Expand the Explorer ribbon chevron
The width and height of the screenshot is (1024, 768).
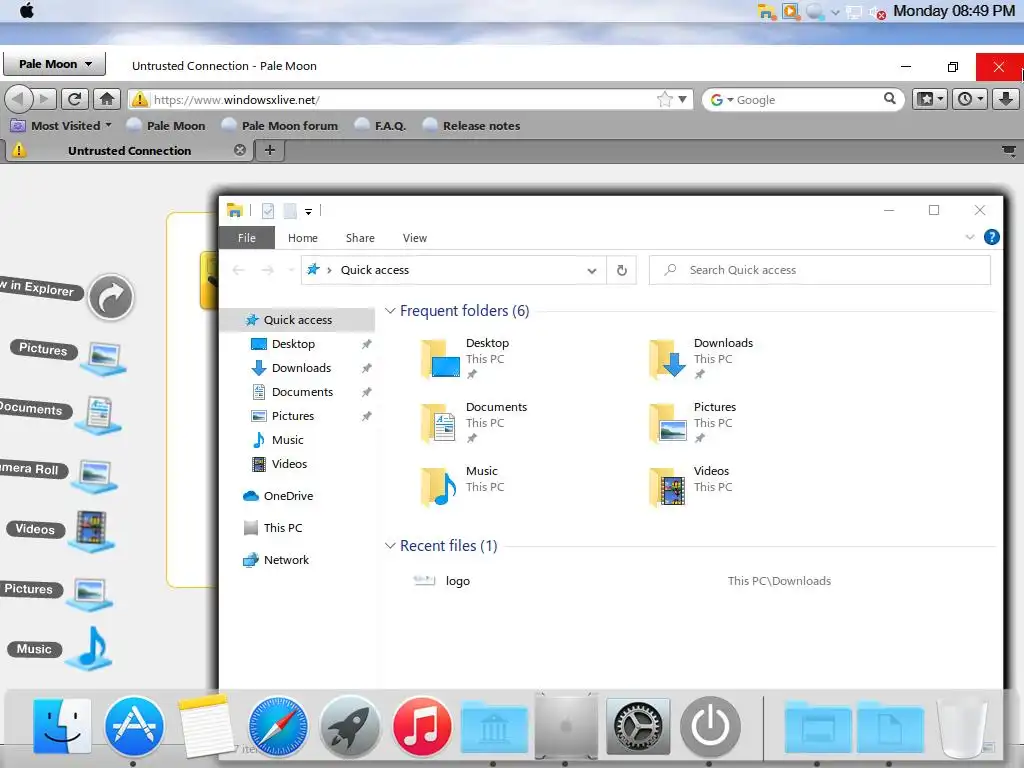[x=970, y=237]
